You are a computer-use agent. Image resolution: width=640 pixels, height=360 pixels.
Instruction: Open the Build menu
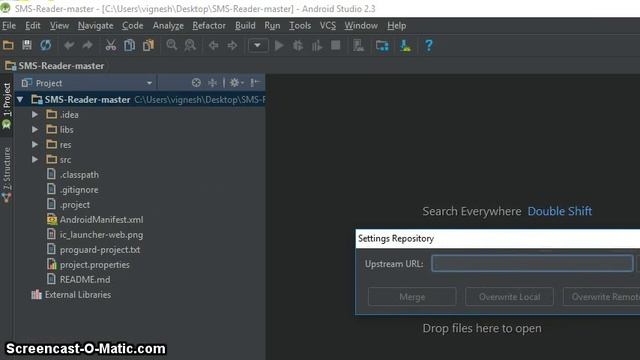(x=245, y=26)
